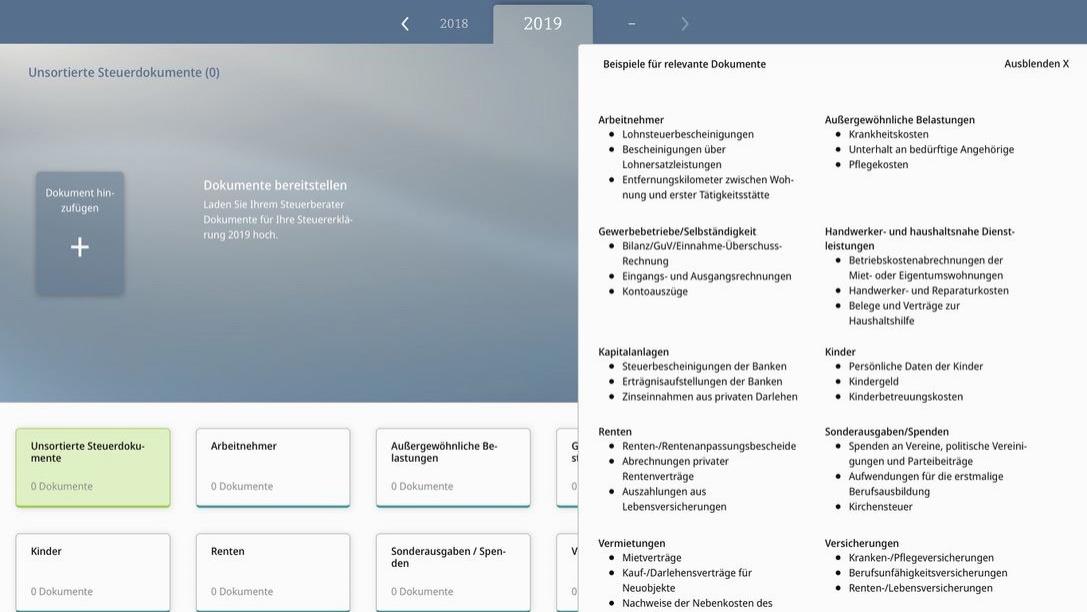Click the Dokument hinzufügen tile
The image size is (1087, 612).
pos(80,200)
